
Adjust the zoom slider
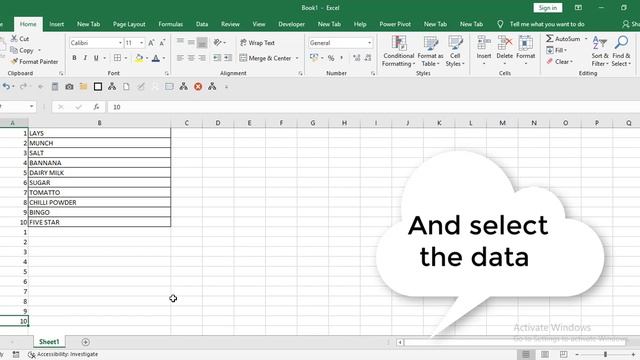[605, 354]
